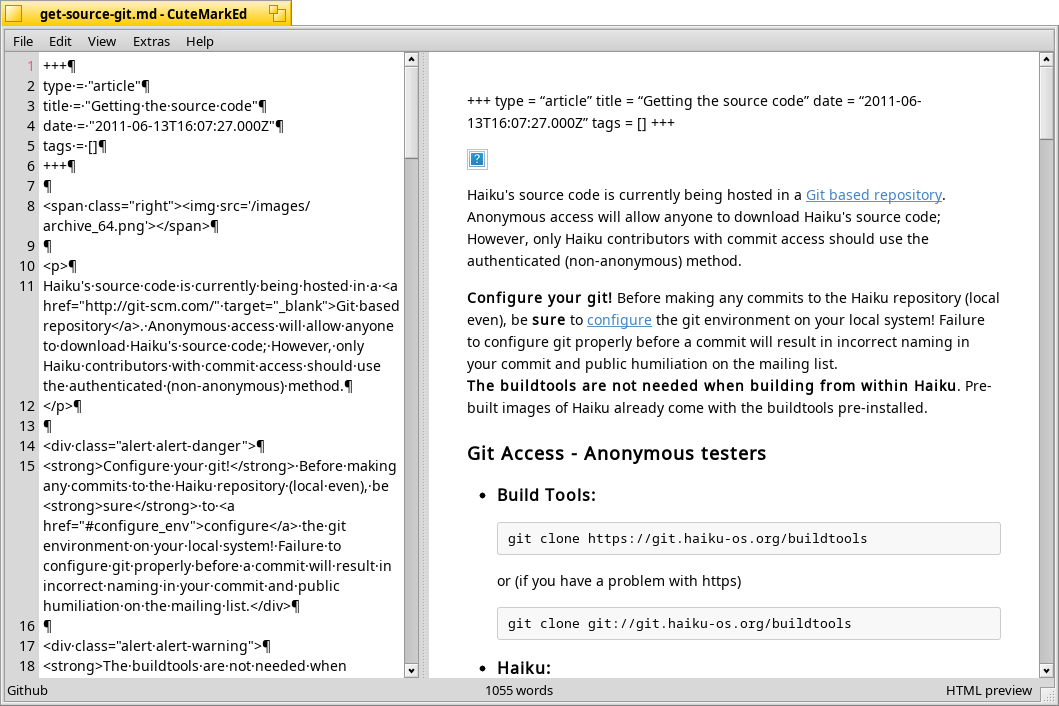This screenshot has height=706, width=1059.
Task: Click the splitter handle between editor and preview
Action: (x=424, y=365)
